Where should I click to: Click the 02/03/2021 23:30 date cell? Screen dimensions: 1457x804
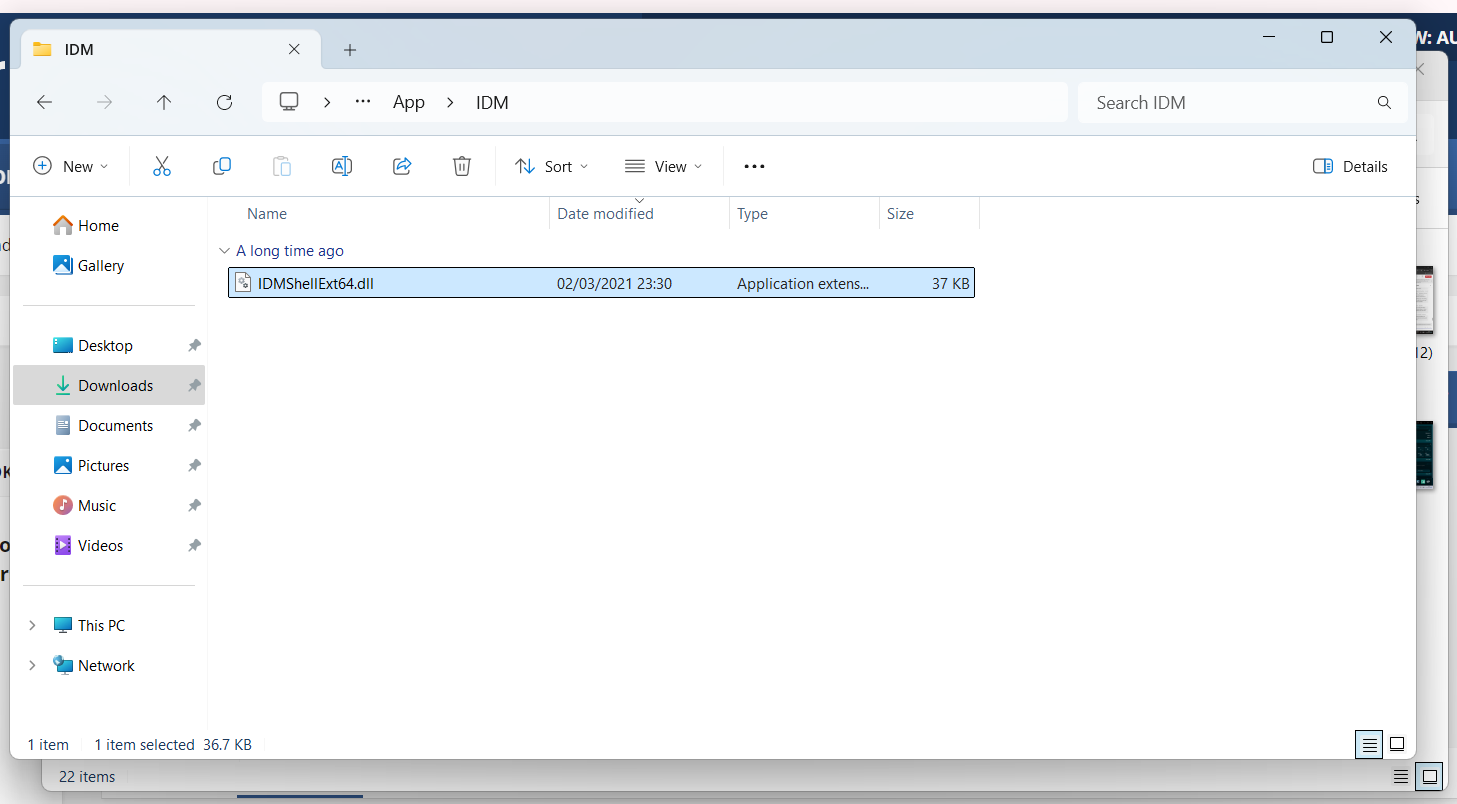[x=614, y=284]
